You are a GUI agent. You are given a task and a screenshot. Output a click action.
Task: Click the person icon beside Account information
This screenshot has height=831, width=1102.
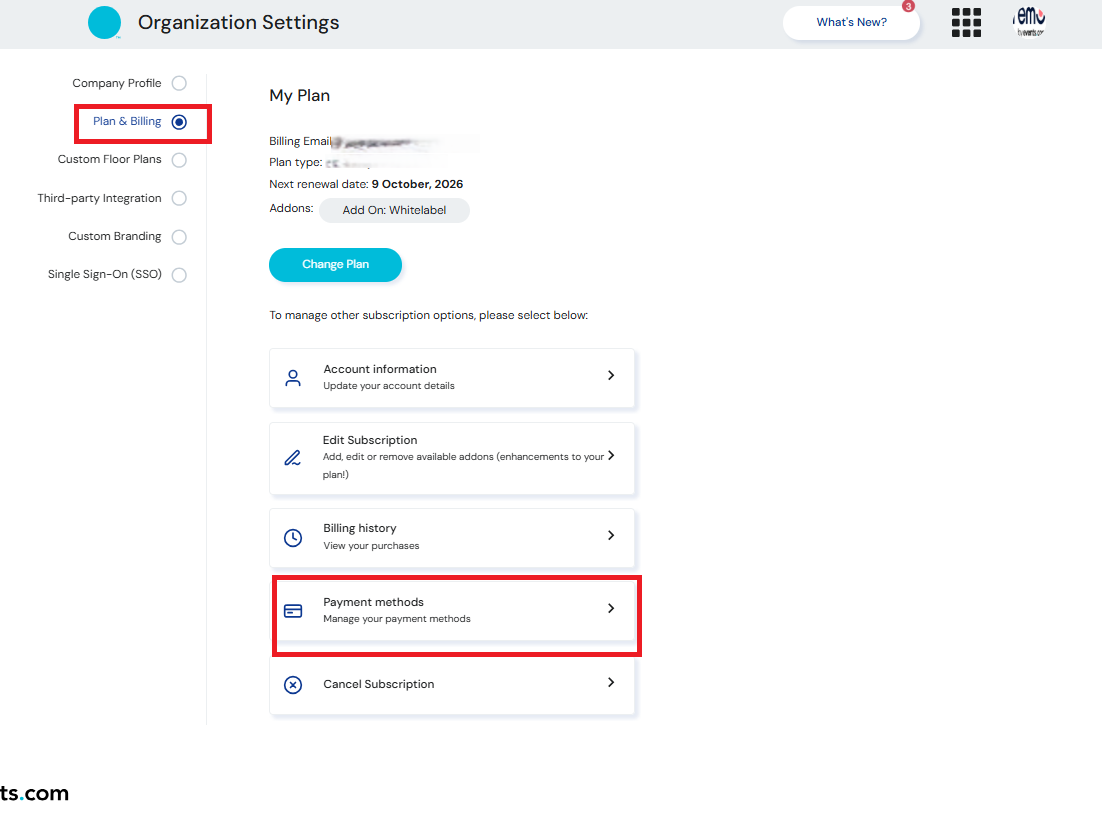[293, 378]
